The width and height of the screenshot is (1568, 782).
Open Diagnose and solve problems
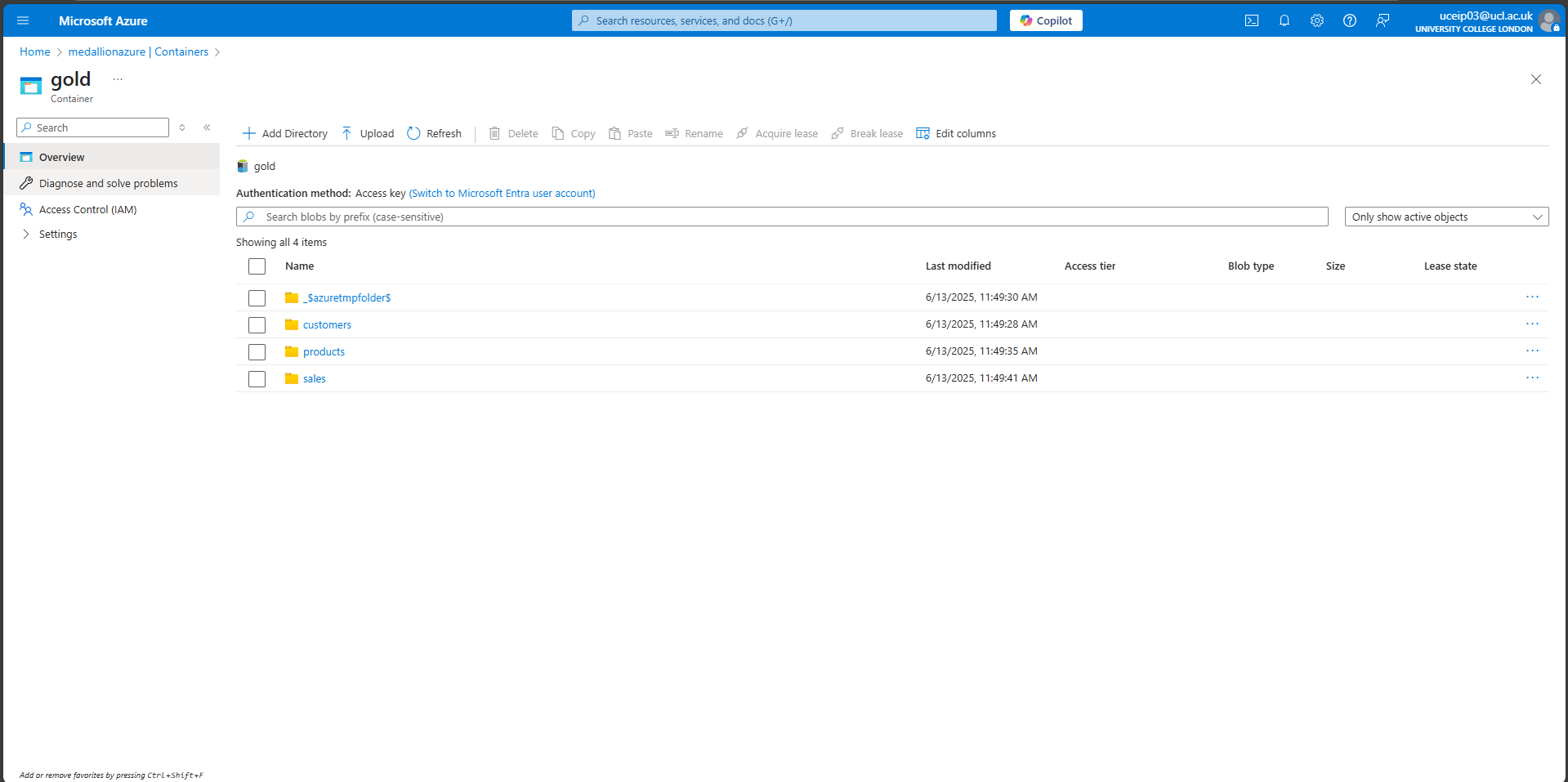tap(112, 183)
